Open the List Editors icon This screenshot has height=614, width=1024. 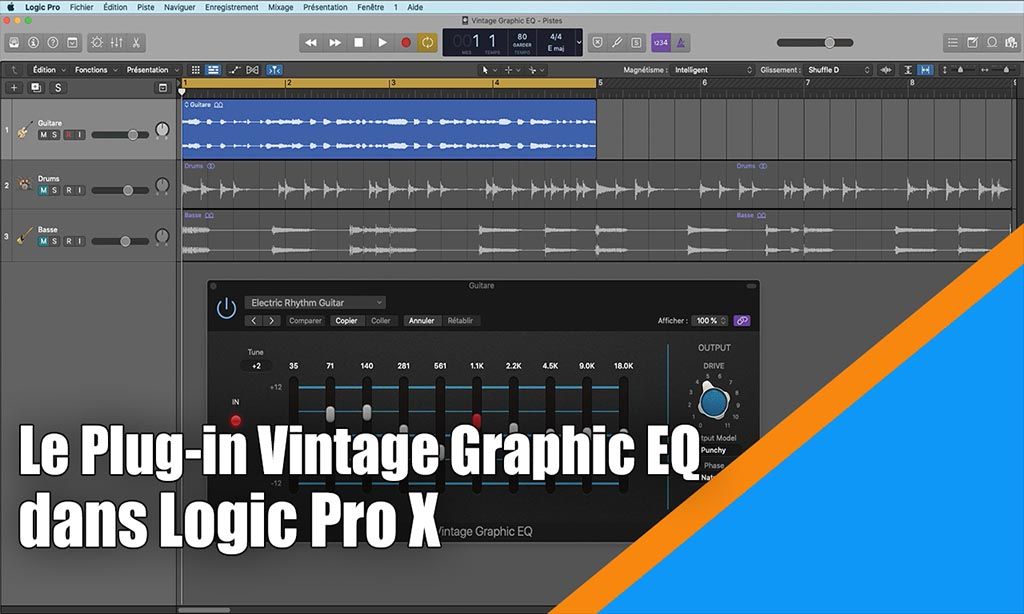pyautogui.click(x=953, y=42)
